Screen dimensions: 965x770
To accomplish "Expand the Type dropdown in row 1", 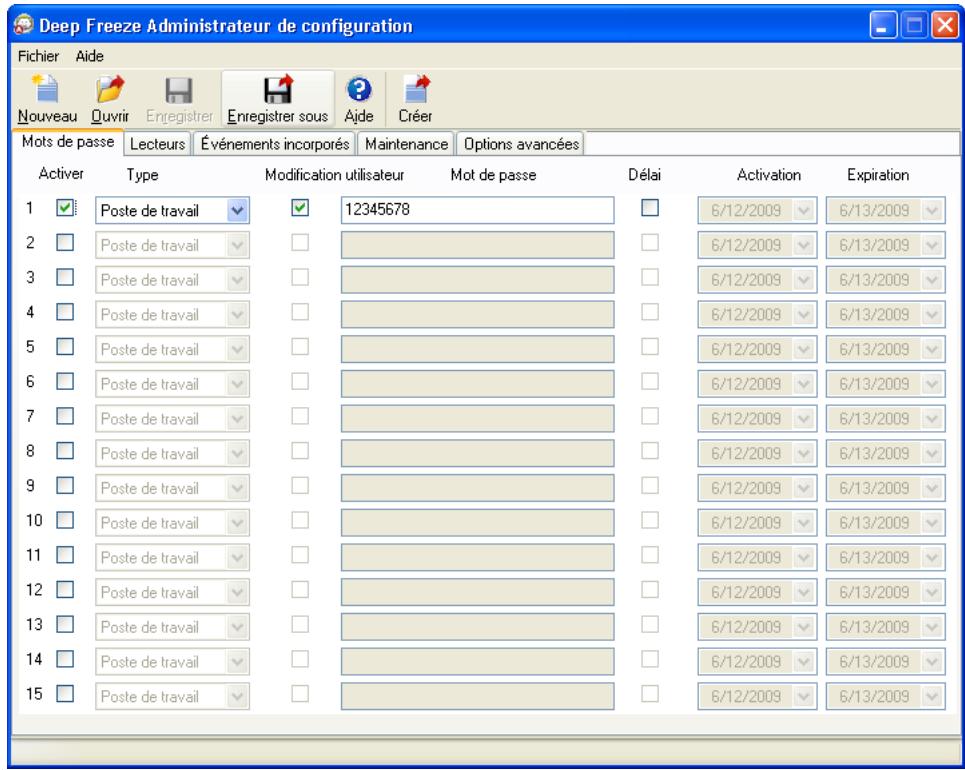I will pos(237,211).
